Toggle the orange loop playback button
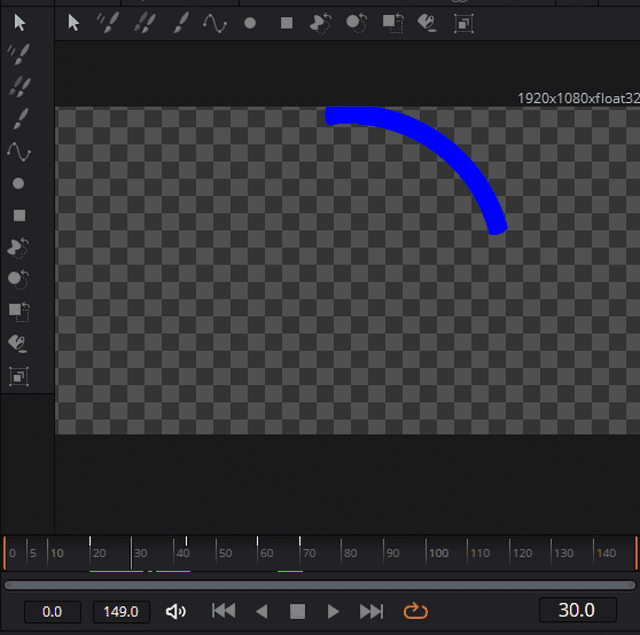Image resolution: width=640 pixels, height=635 pixels. [415, 611]
